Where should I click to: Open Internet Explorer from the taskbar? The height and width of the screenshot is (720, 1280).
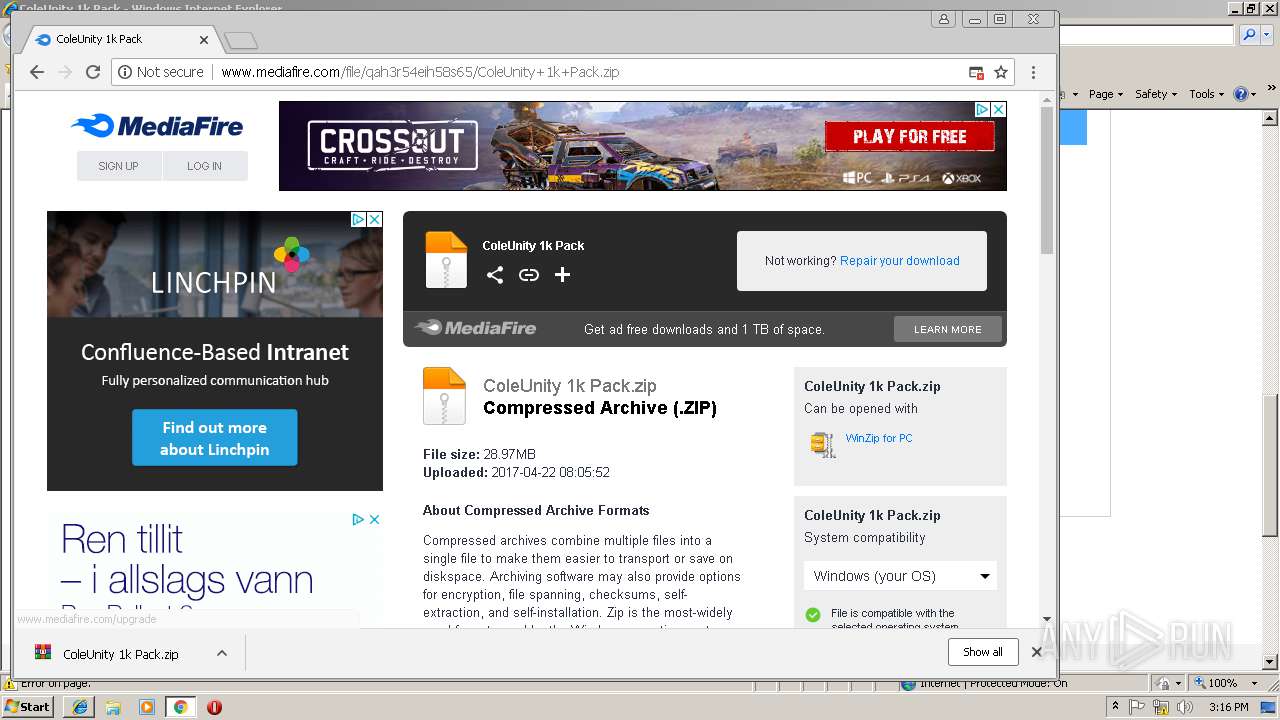(x=80, y=707)
